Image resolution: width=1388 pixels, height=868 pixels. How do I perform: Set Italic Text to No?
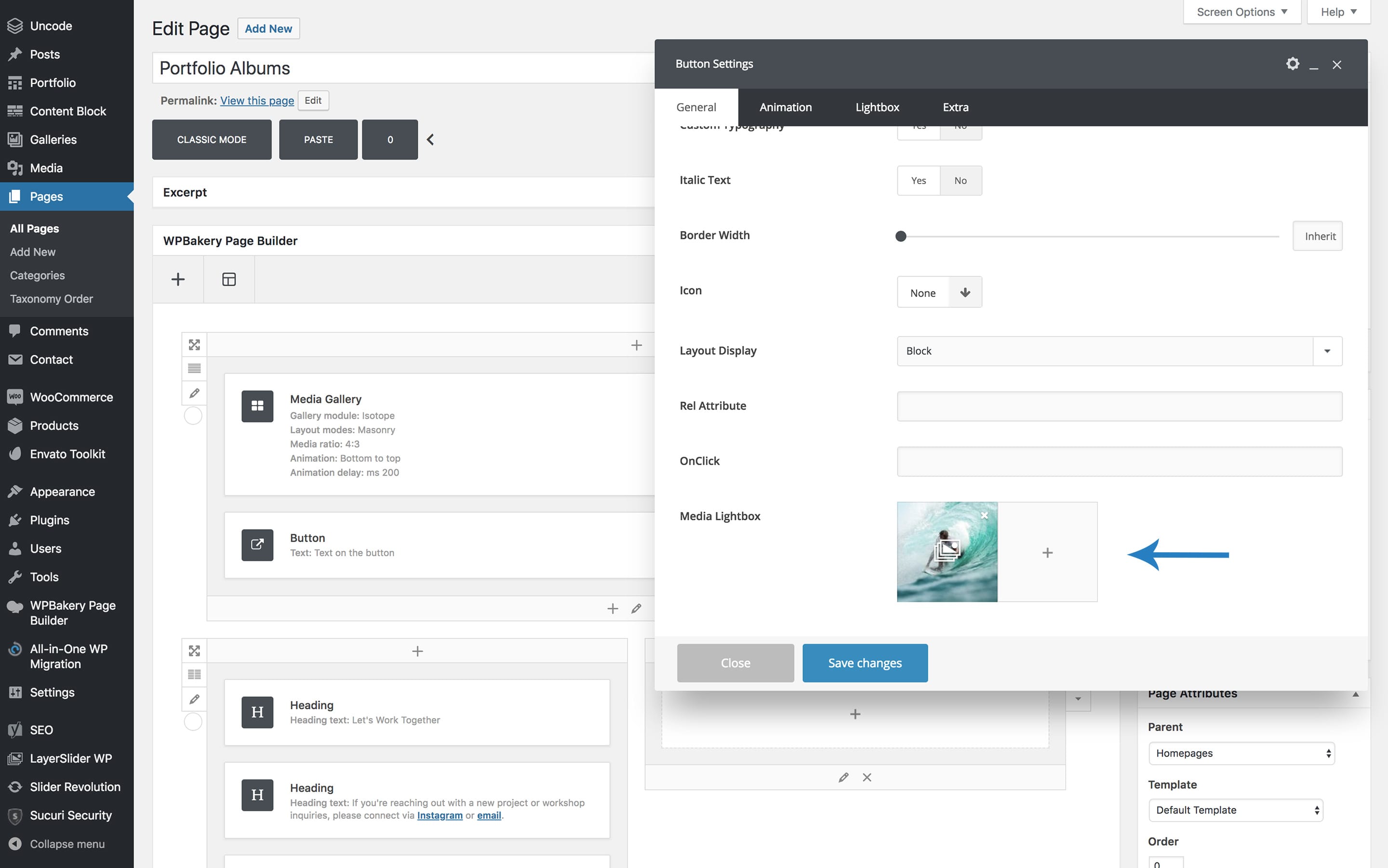click(x=961, y=181)
